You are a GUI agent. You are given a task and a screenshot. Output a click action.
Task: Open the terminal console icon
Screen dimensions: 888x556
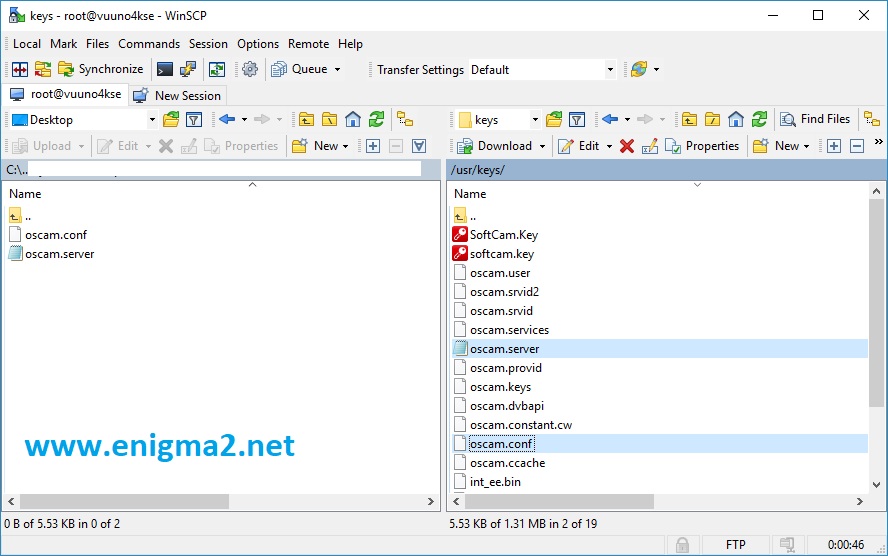[165, 69]
